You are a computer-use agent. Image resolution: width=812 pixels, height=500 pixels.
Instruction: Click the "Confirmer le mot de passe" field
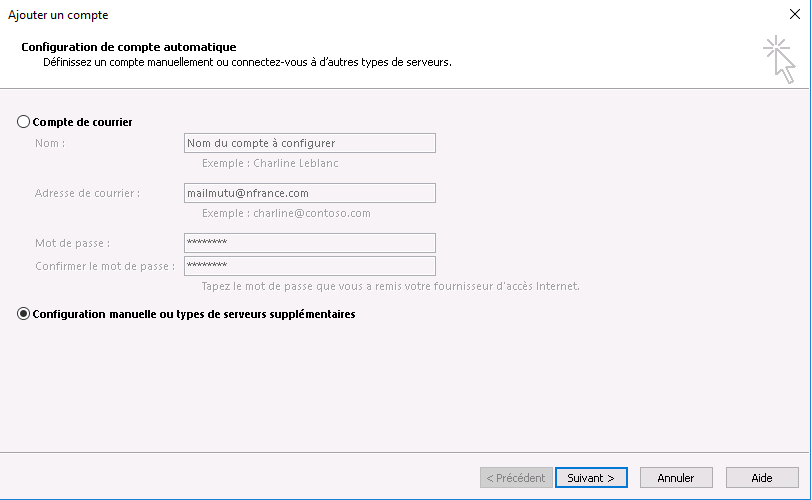(x=310, y=266)
